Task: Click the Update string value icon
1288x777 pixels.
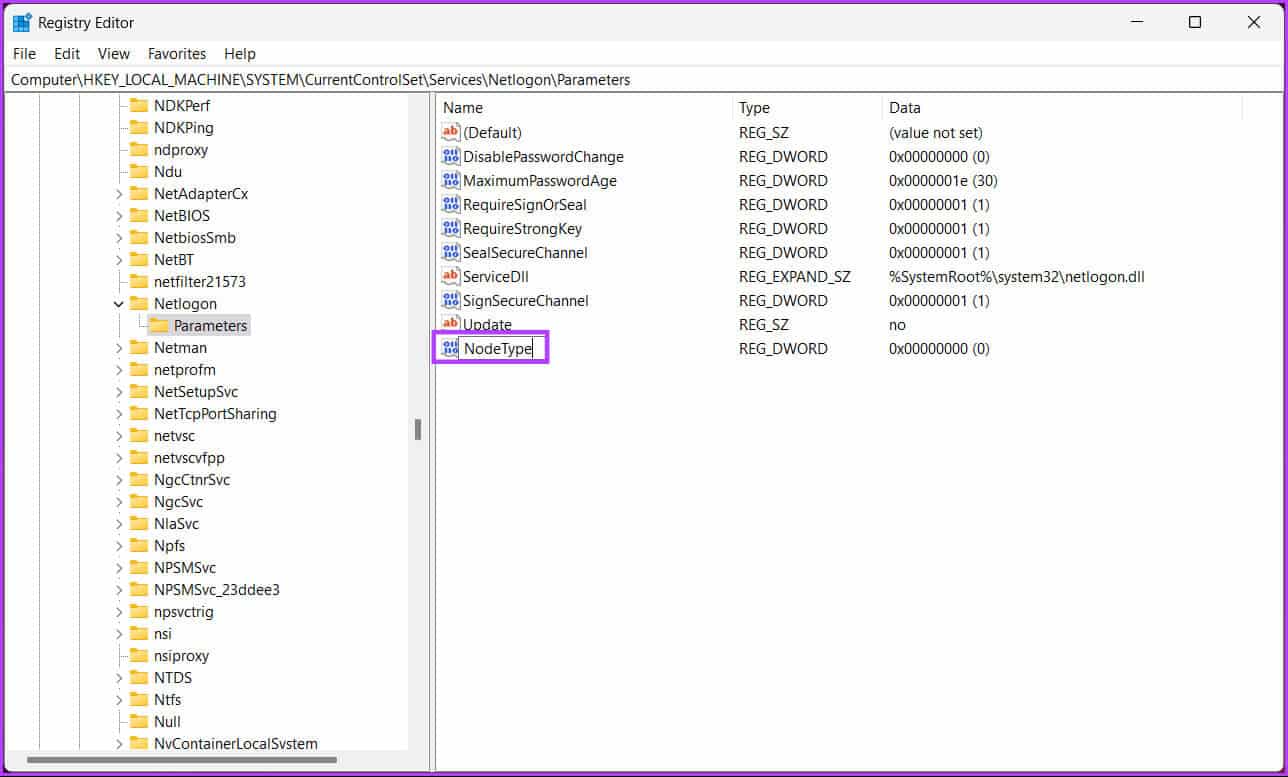Action: 450,324
